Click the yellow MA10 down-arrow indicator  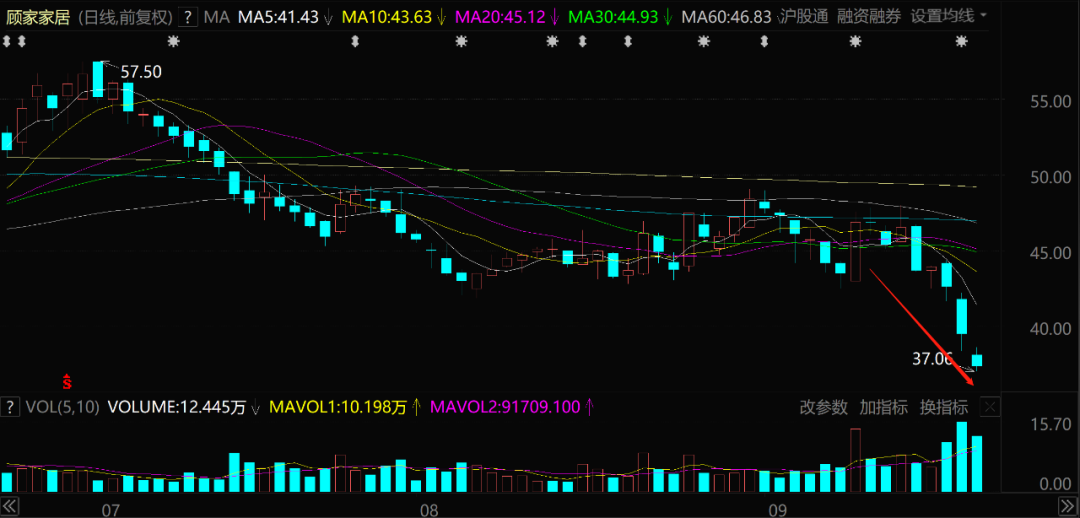[x=442, y=17]
